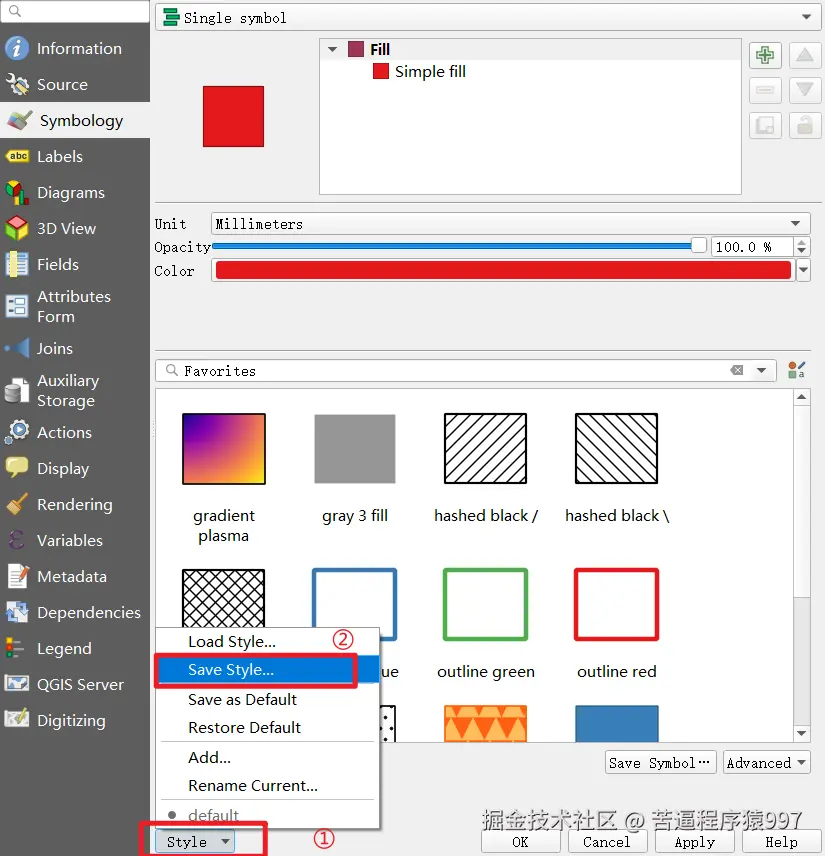Select the default style entry
The height and width of the screenshot is (856, 825).
click(267, 815)
